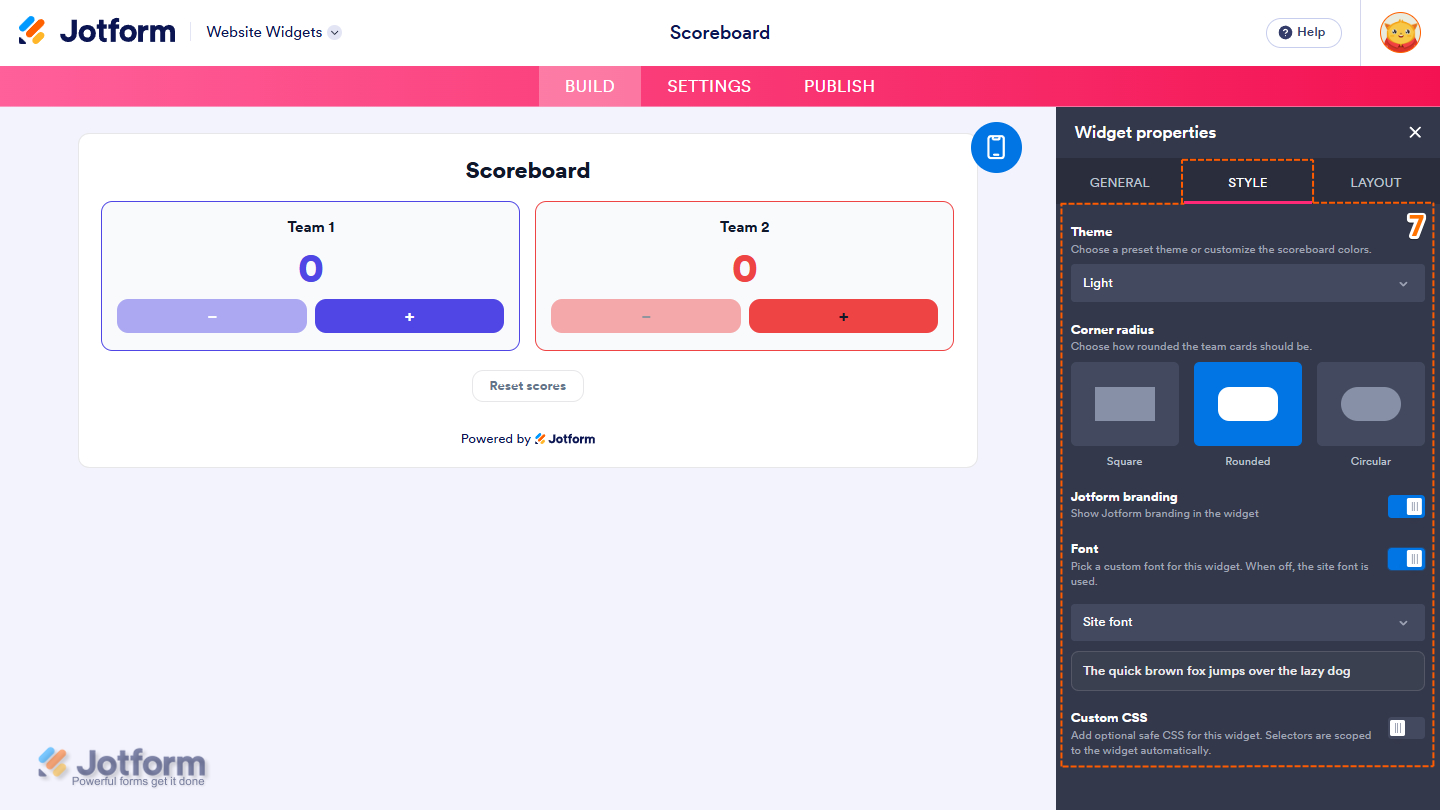The width and height of the screenshot is (1440, 810).
Task: Expand the Theme dropdown set to Light
Action: pyautogui.click(x=1247, y=283)
